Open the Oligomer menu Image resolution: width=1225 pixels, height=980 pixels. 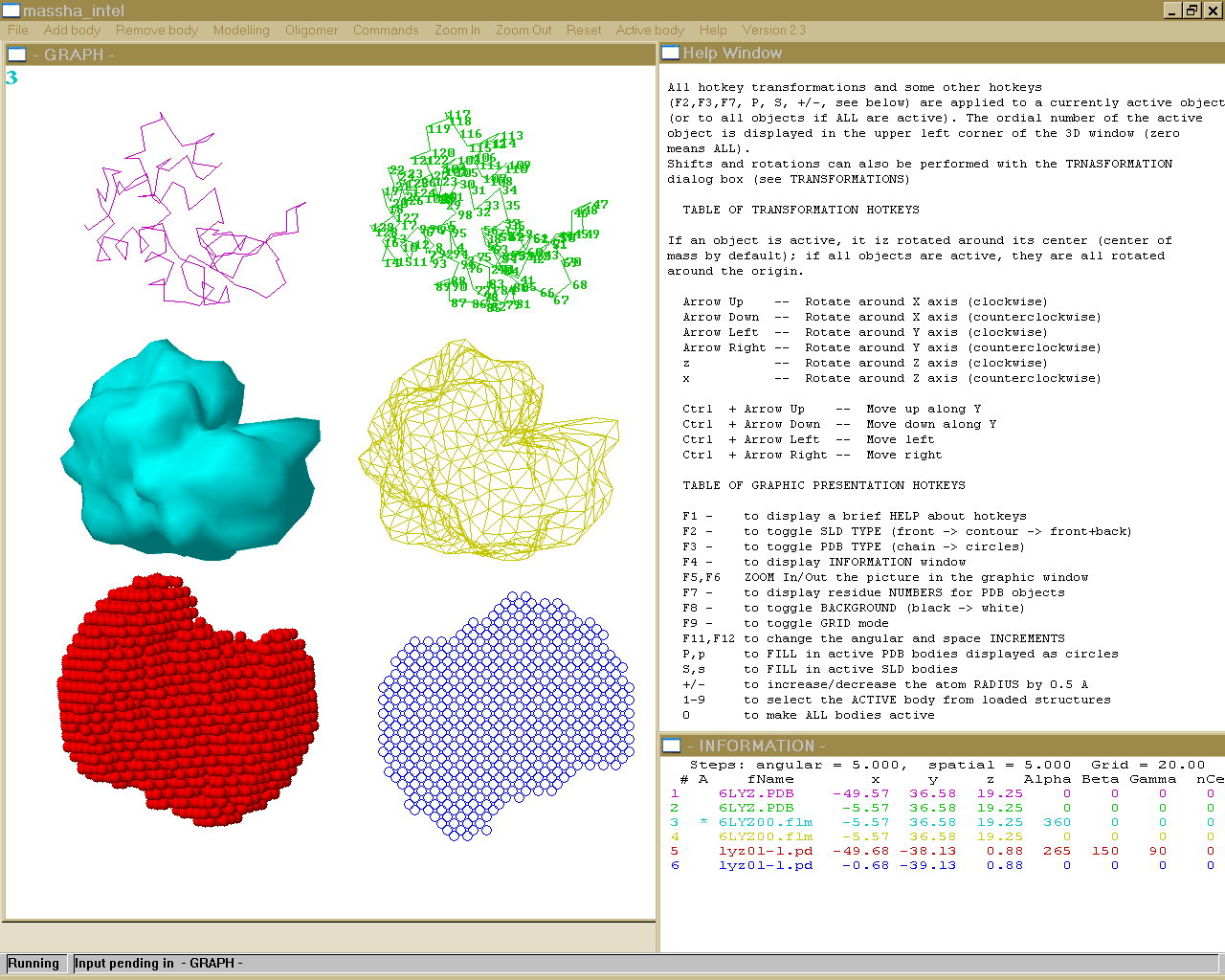311,30
